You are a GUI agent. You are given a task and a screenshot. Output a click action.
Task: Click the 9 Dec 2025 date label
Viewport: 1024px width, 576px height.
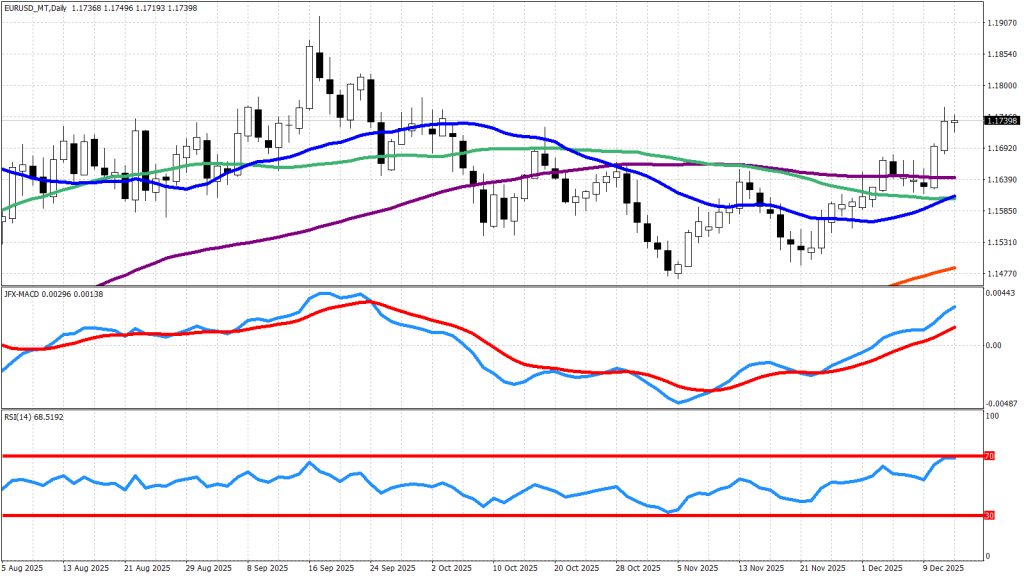[x=944, y=567]
